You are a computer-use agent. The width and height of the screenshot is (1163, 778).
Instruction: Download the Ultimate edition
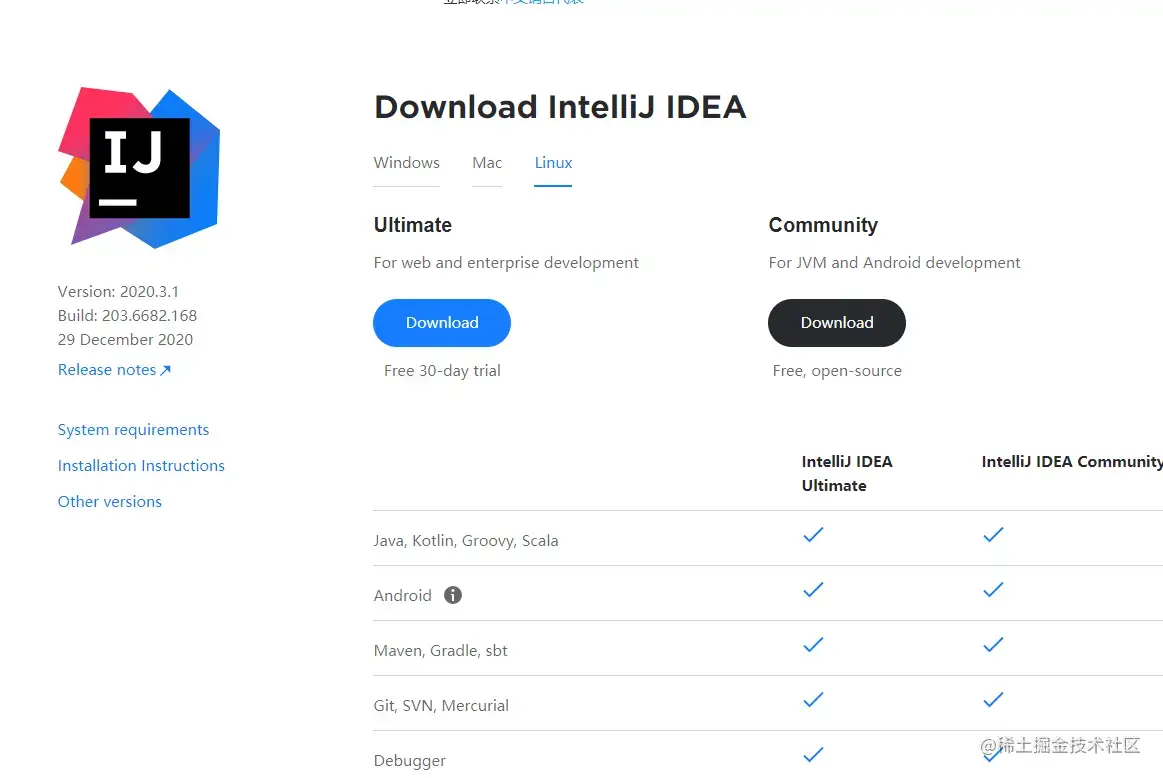coord(442,323)
